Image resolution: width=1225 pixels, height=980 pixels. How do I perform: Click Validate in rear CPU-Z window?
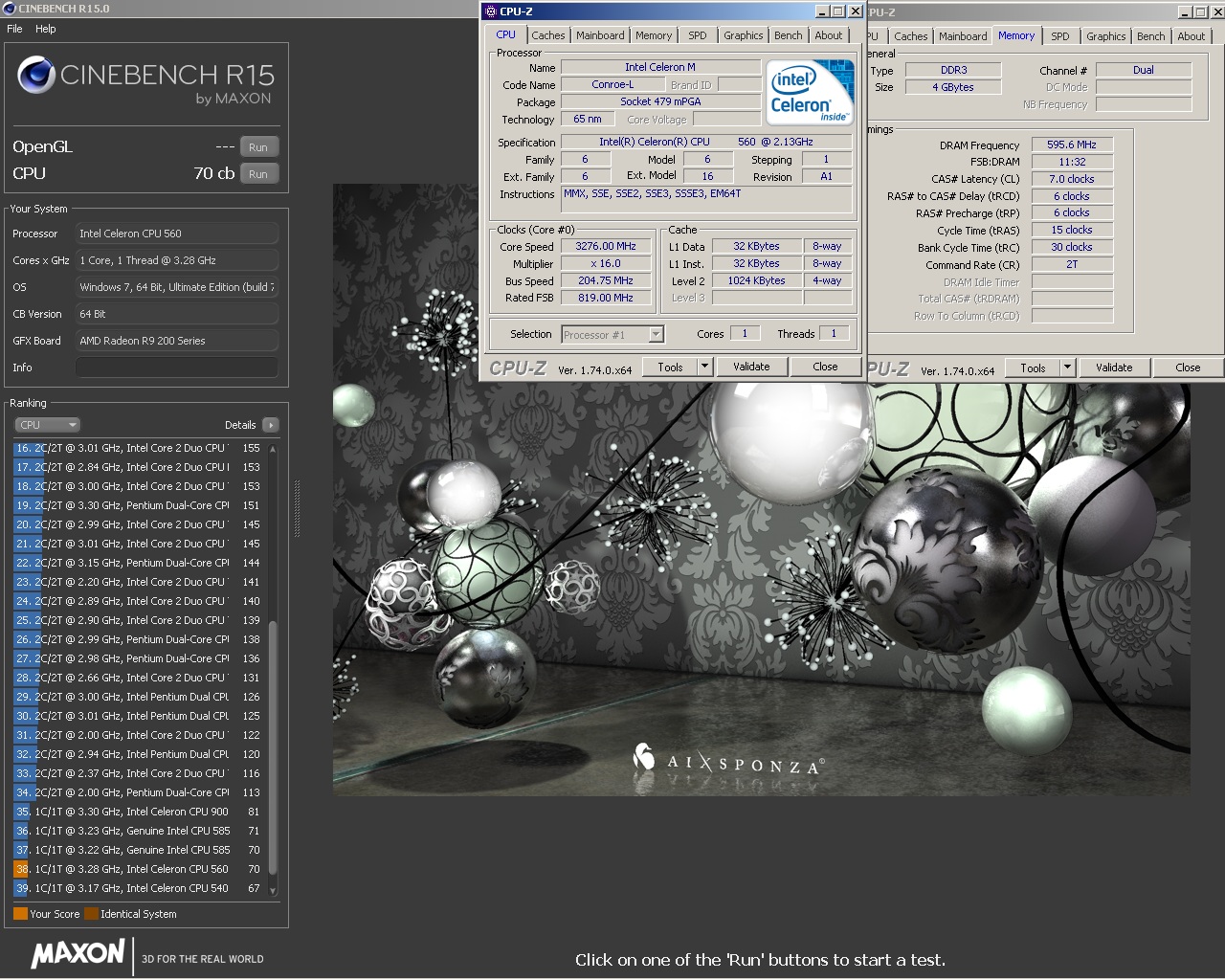(1114, 367)
